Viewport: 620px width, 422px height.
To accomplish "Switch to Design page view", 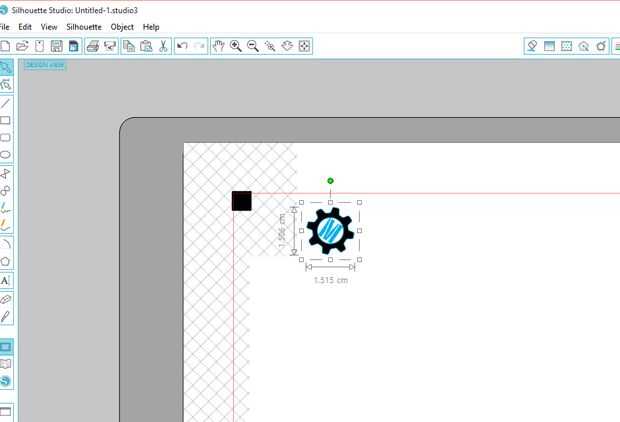I will (x=6, y=347).
